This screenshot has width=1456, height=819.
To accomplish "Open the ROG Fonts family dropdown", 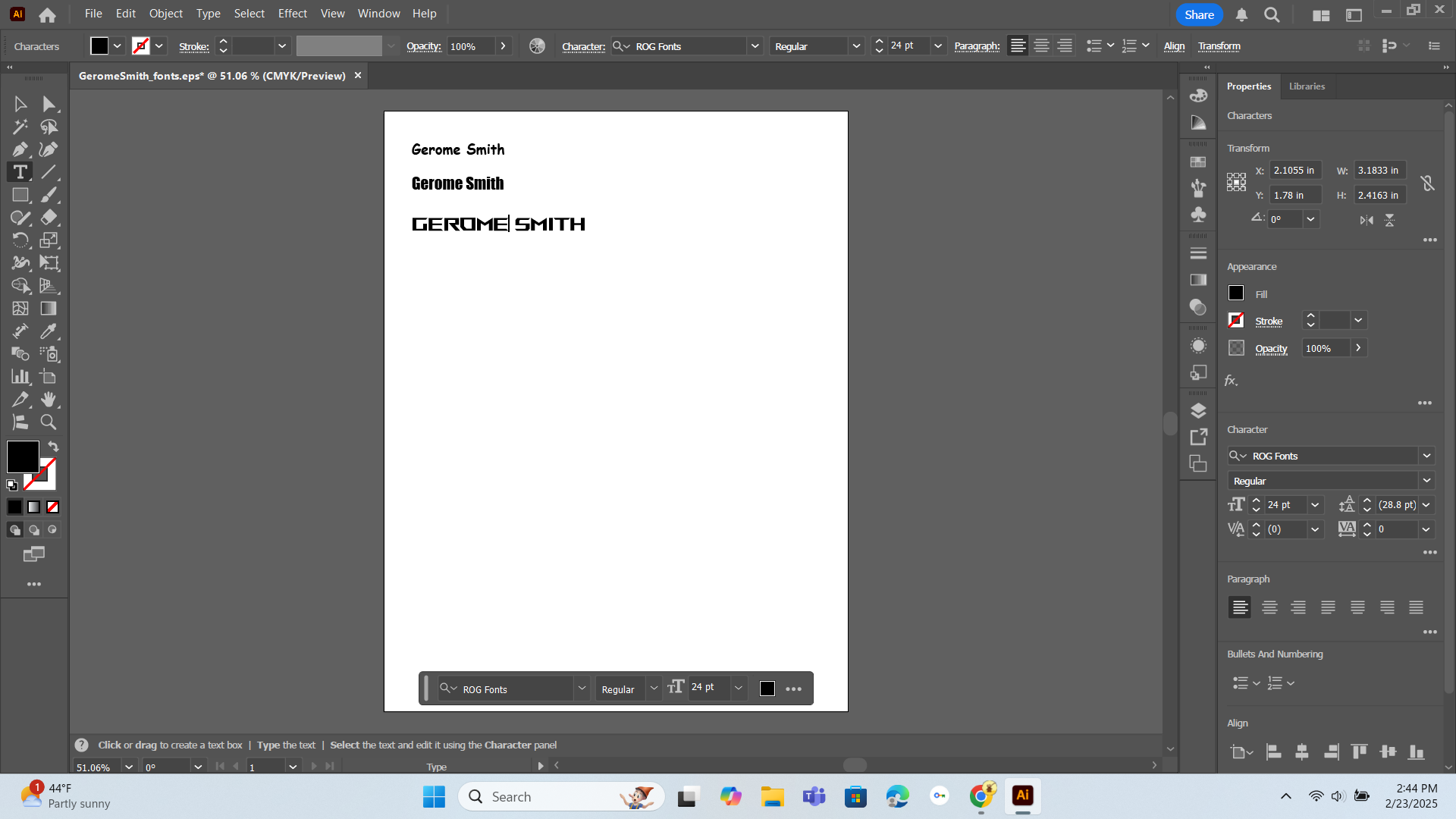I will [x=1426, y=456].
